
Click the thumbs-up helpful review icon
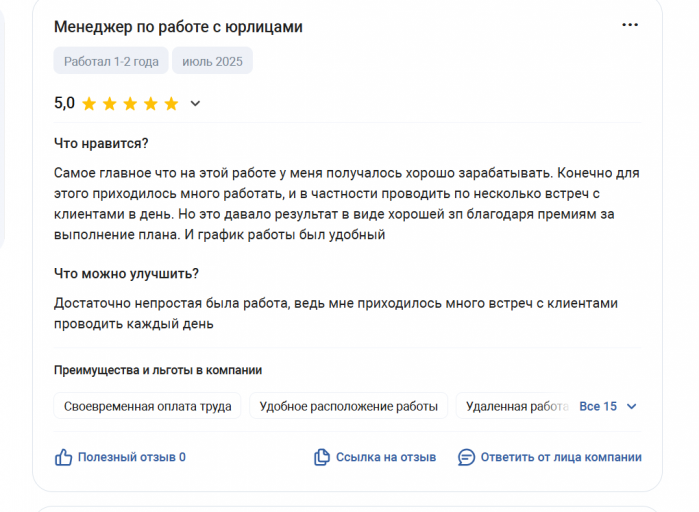pos(63,457)
